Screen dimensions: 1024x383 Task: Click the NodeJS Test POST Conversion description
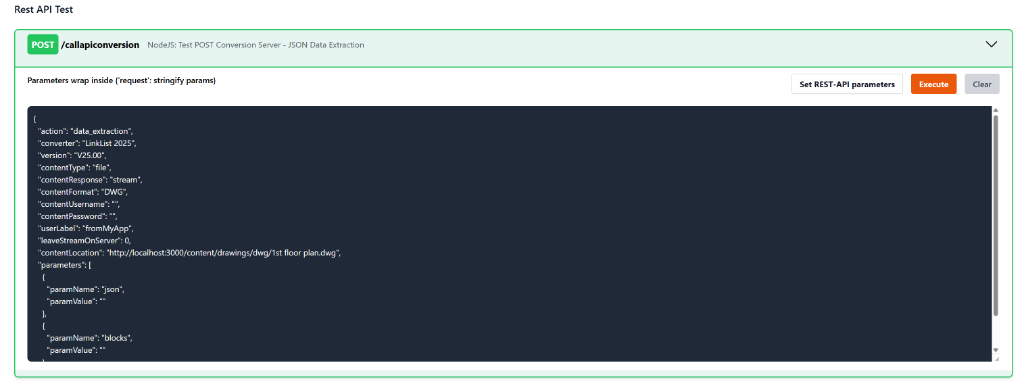(256, 45)
